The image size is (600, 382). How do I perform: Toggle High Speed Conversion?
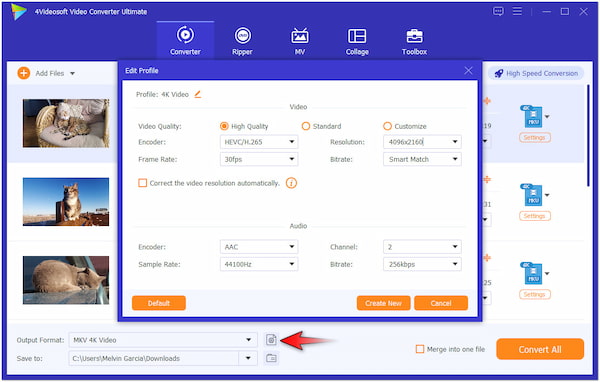click(x=536, y=73)
